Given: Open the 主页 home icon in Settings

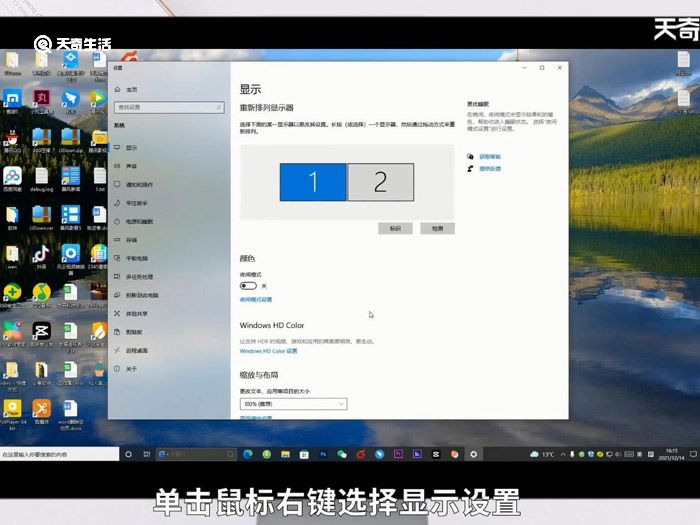Looking at the screenshot, I should pos(117,89).
